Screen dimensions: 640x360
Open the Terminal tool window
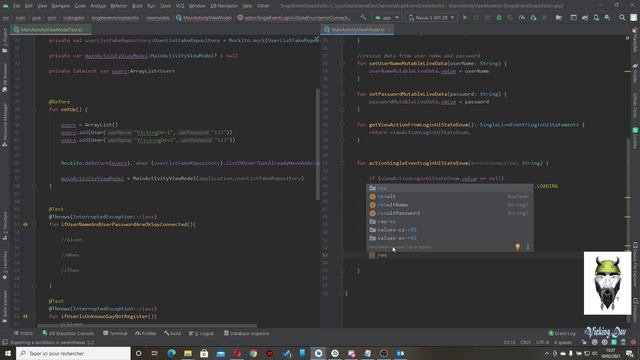tap(115, 333)
